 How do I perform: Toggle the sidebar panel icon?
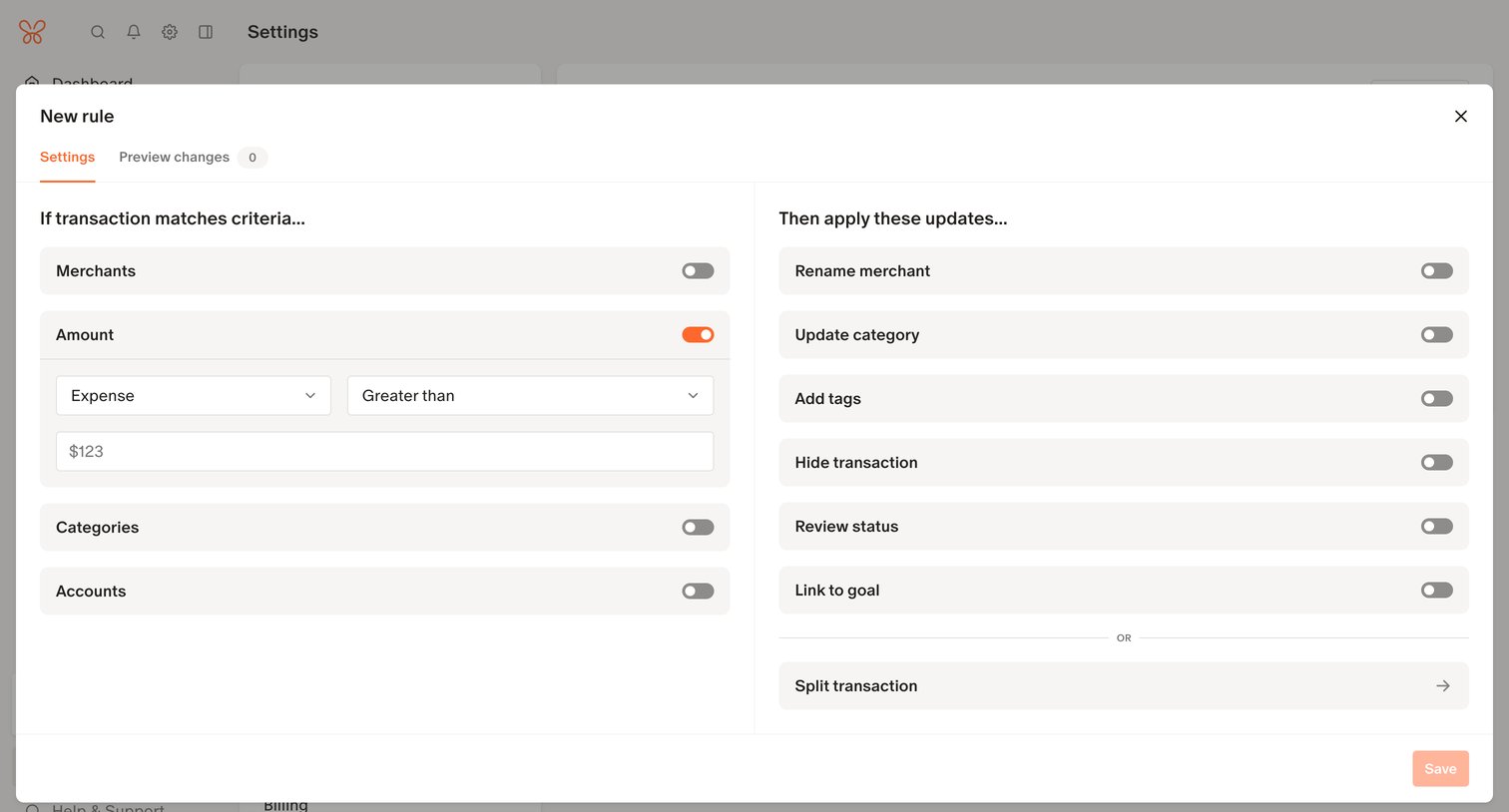point(206,32)
